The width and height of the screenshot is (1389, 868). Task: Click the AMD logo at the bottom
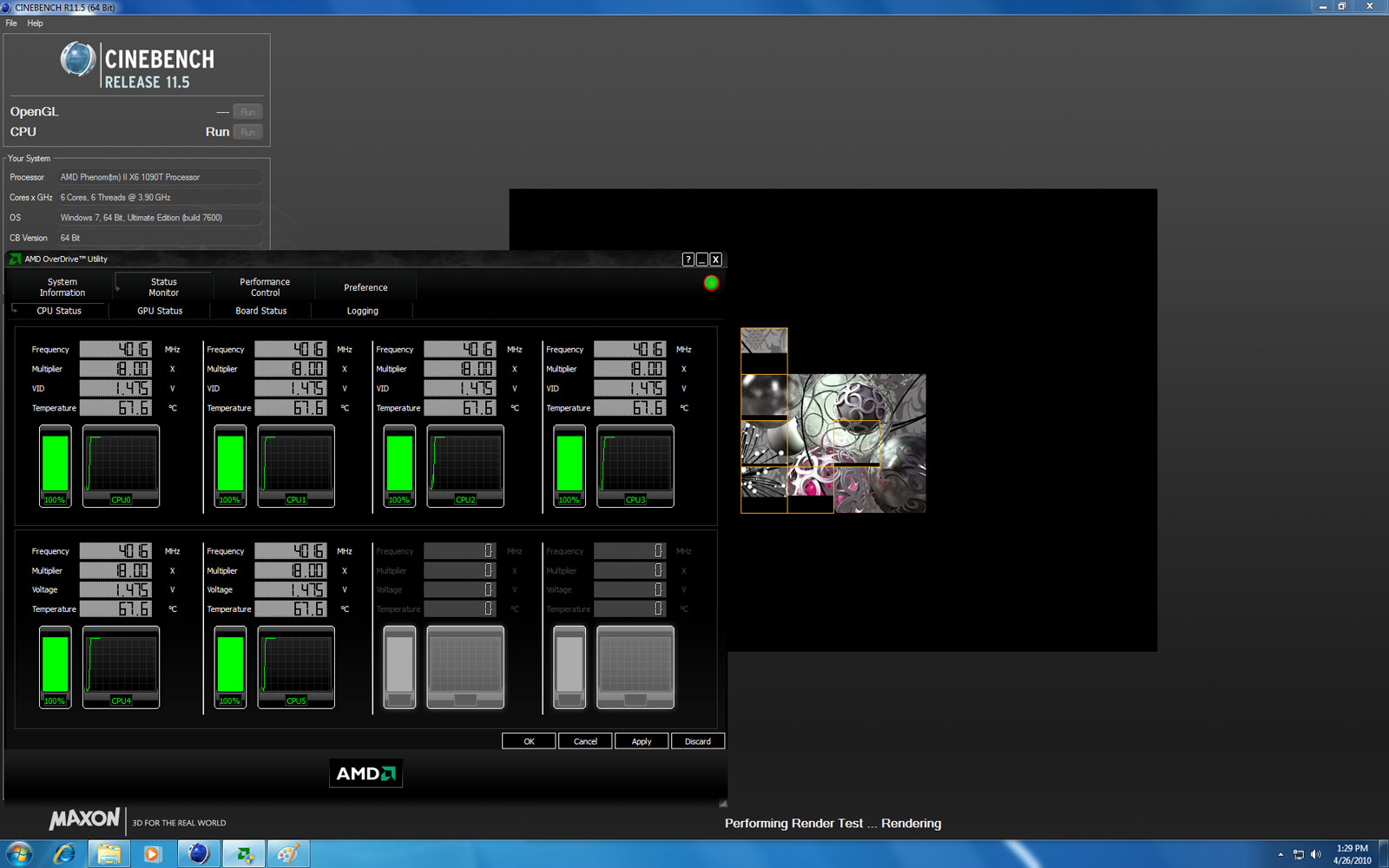[365, 773]
